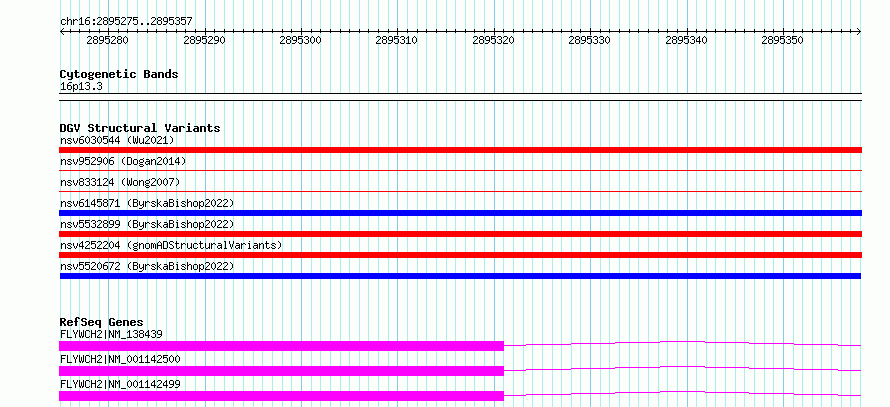The image size is (890, 407).
Task: Click the red bar for nsv6030544
Action: 460,150
